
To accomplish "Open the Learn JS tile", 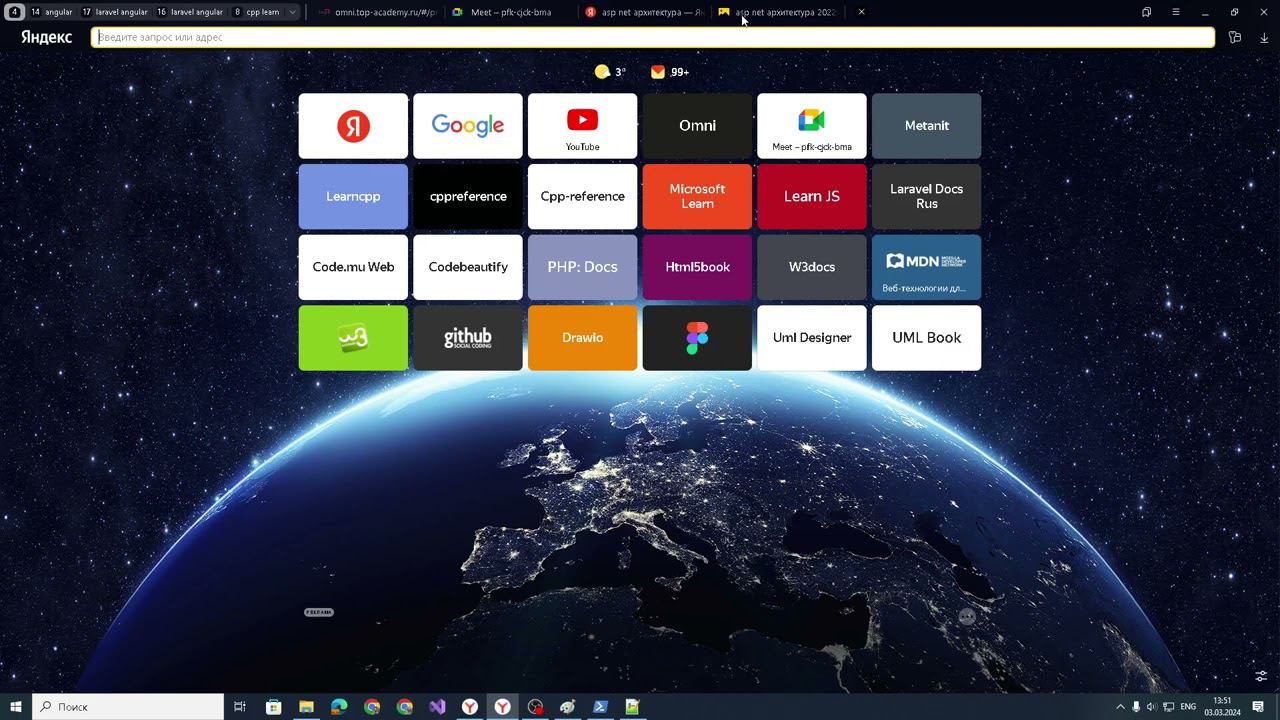I will click(x=812, y=197).
